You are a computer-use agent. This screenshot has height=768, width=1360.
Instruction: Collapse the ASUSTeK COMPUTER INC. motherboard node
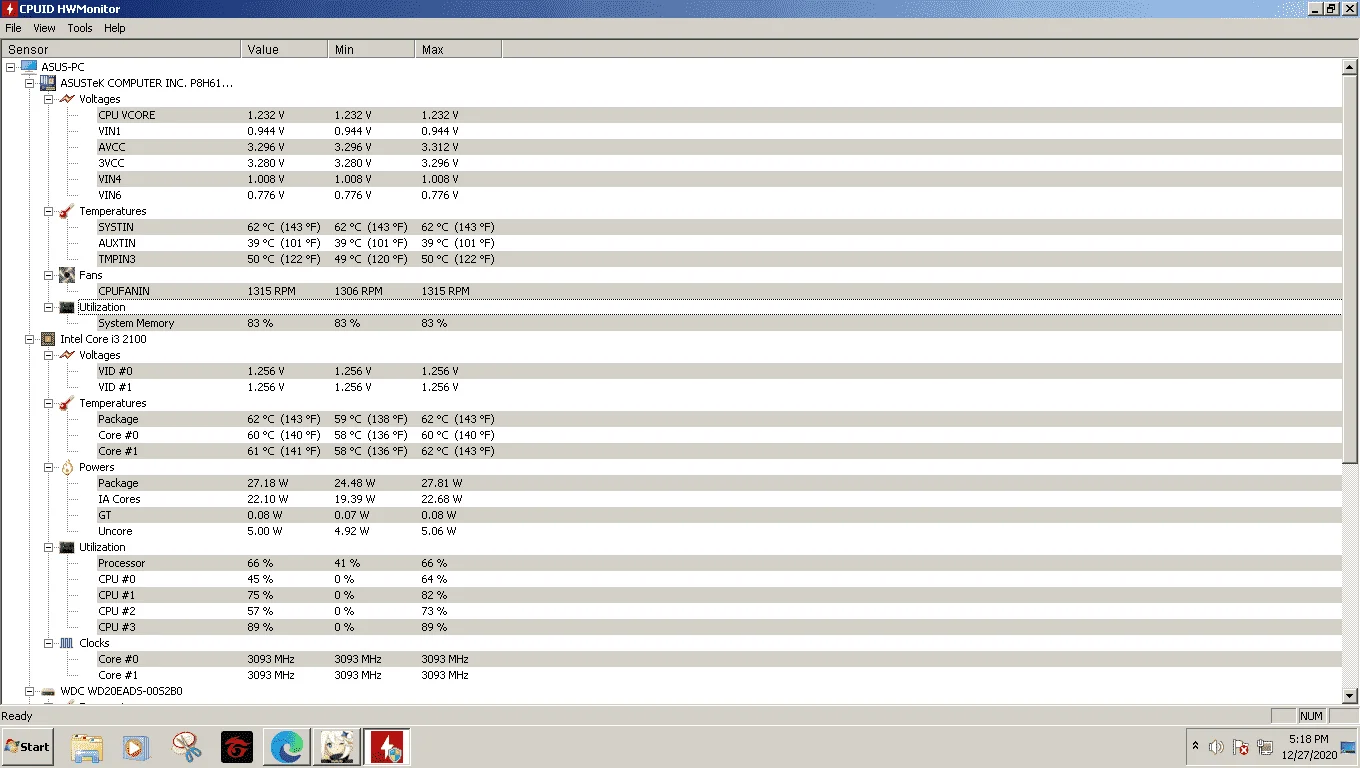30,83
